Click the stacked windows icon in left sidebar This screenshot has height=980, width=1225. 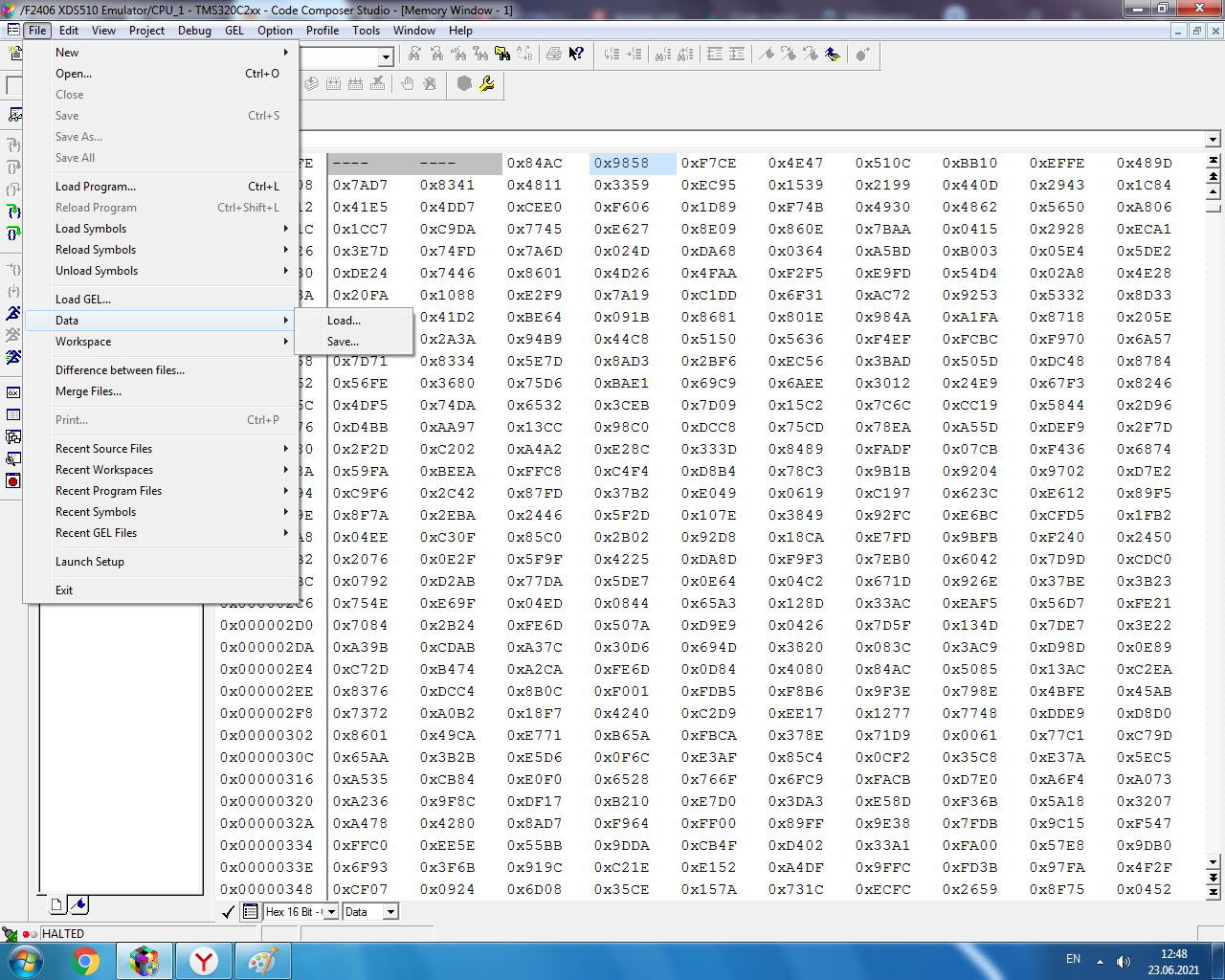13,436
